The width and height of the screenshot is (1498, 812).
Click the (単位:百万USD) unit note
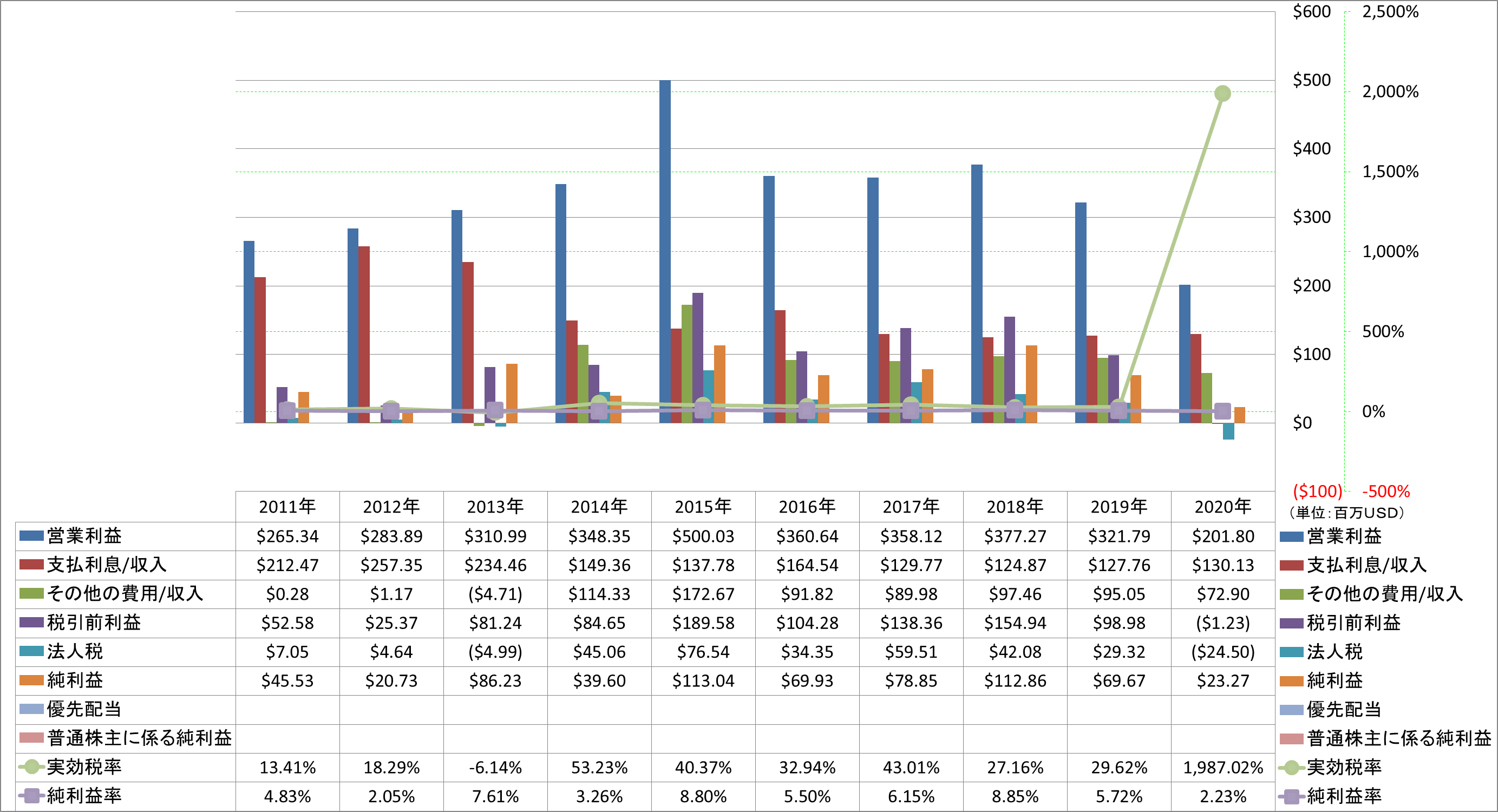tap(1347, 513)
